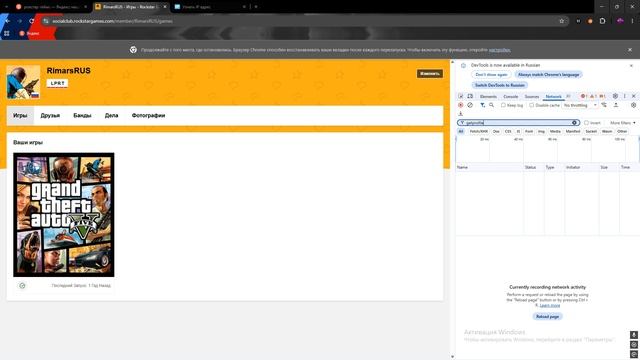Open network search magnifier

point(491,105)
